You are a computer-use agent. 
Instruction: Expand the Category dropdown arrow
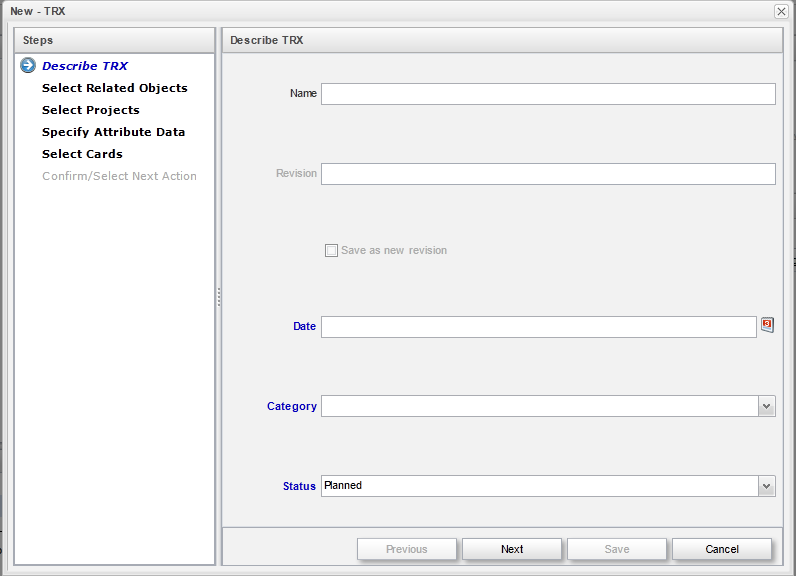[x=766, y=406]
